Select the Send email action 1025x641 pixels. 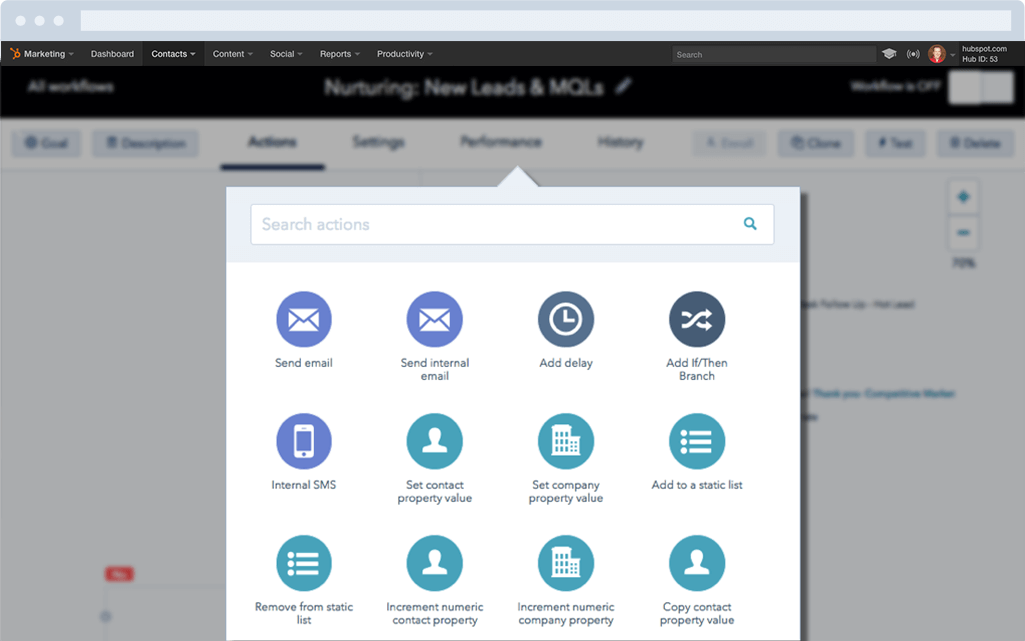(x=303, y=318)
